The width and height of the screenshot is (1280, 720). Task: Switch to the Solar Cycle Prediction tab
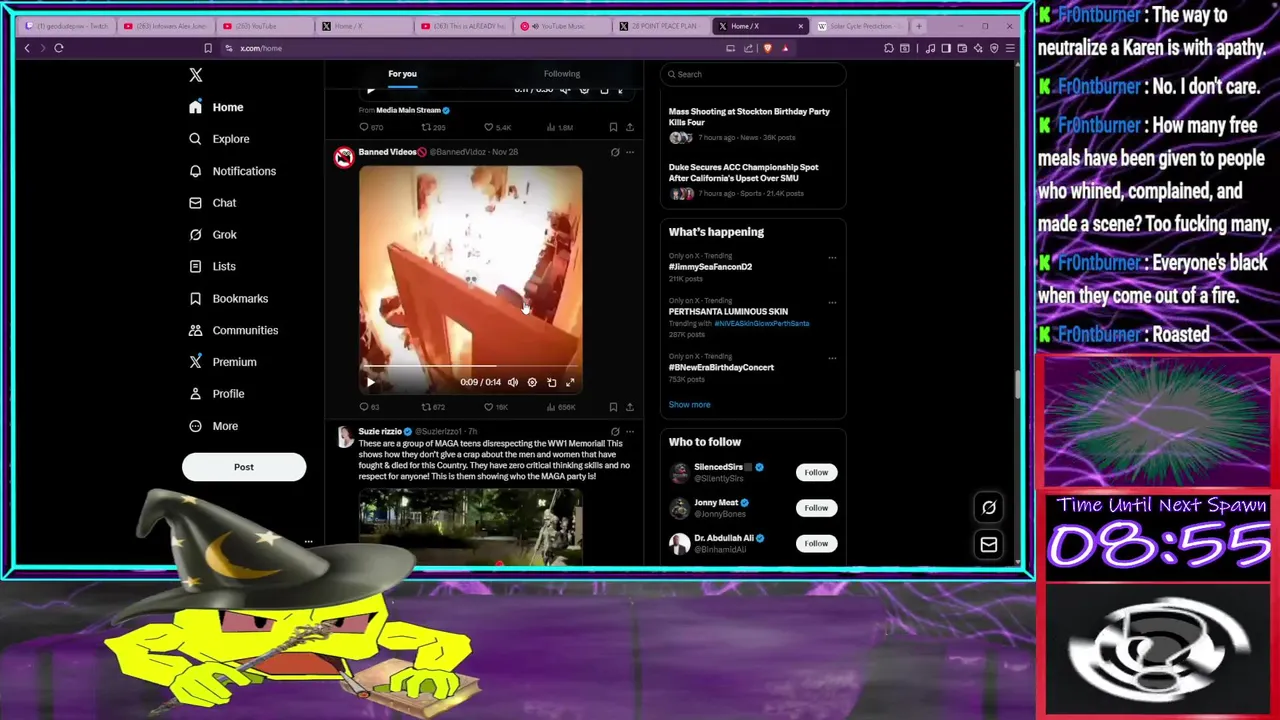(858, 26)
